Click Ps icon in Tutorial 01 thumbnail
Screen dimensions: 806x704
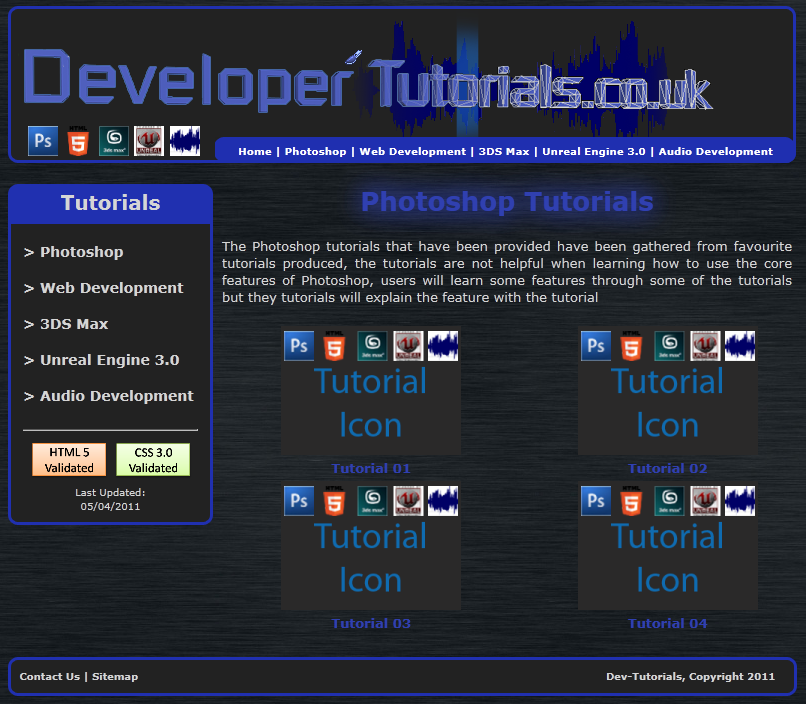point(299,346)
